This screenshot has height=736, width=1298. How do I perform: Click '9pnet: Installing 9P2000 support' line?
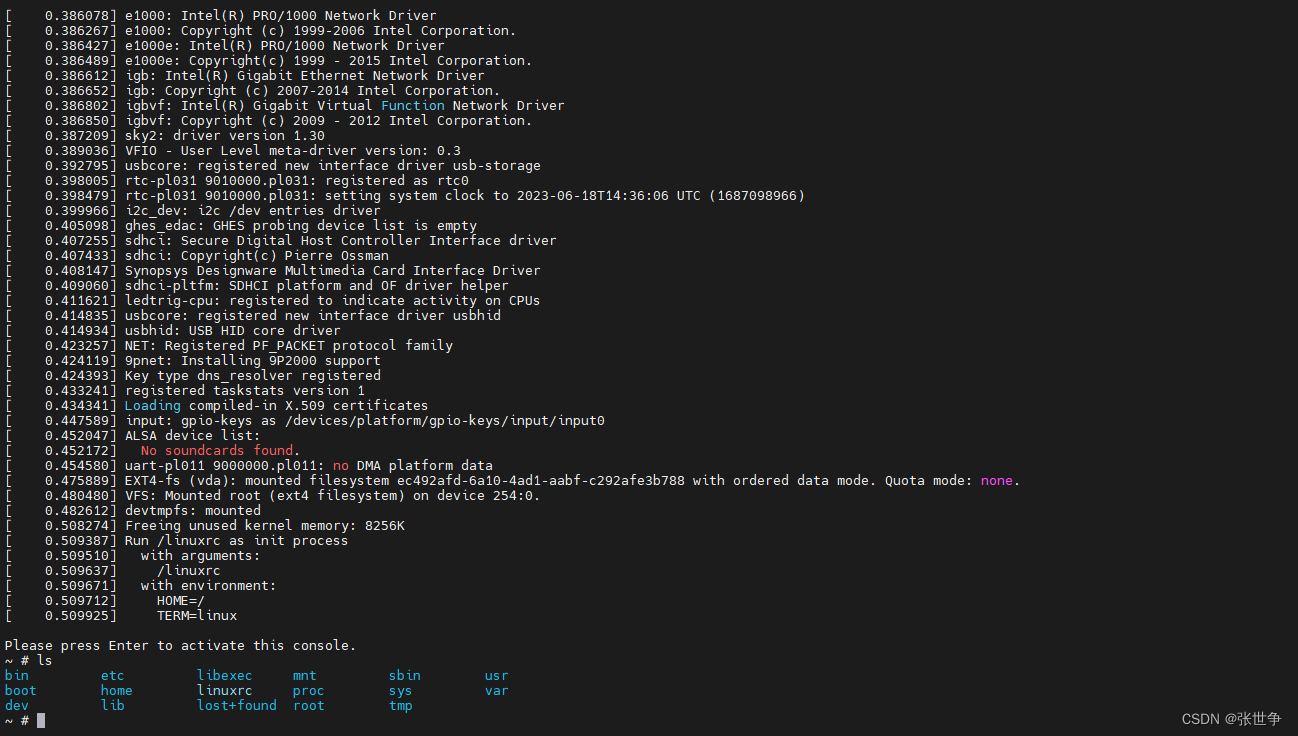coord(253,361)
